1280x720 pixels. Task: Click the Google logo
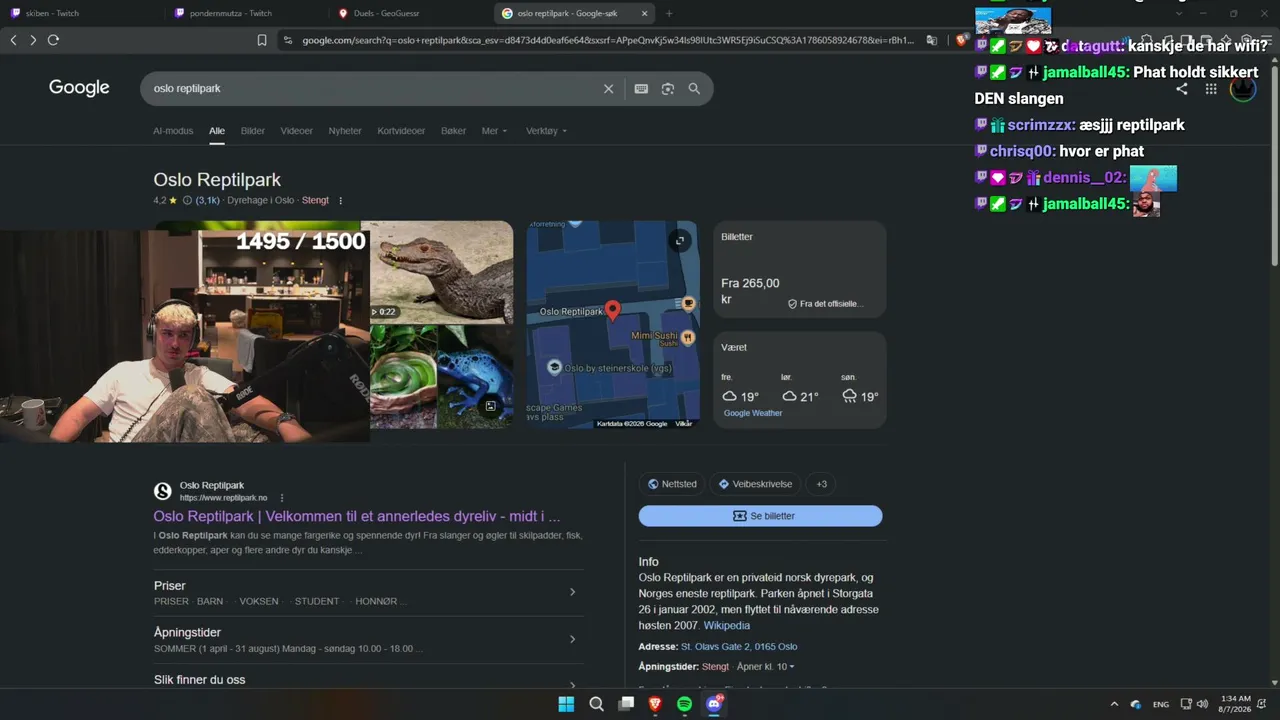pos(79,88)
